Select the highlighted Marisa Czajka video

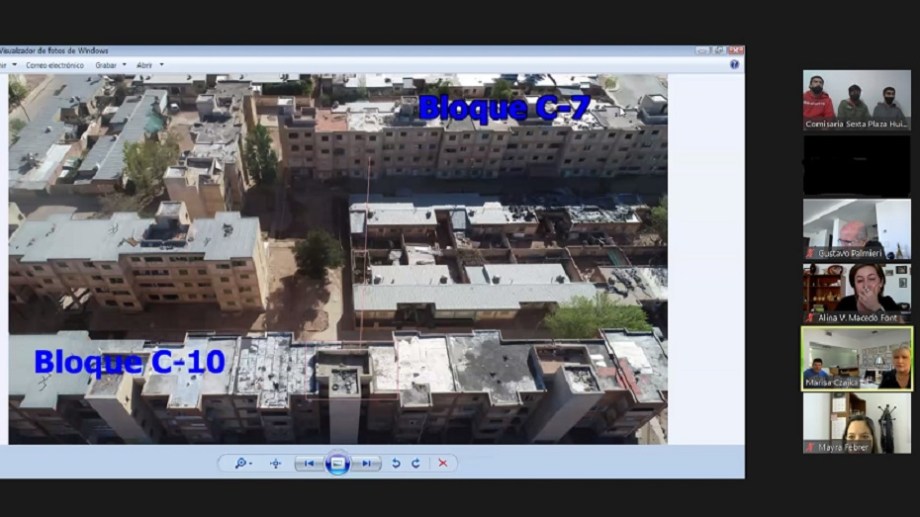856,357
